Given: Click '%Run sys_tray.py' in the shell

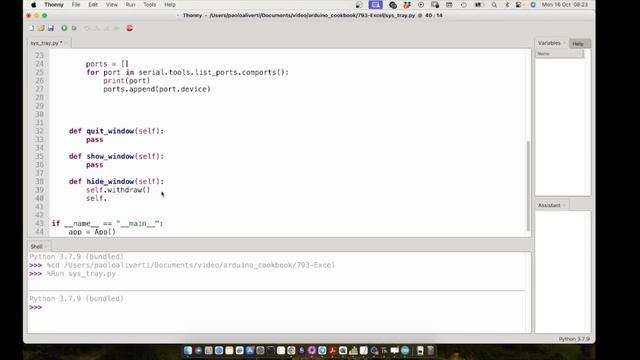Looking at the screenshot, I should pos(81,274).
